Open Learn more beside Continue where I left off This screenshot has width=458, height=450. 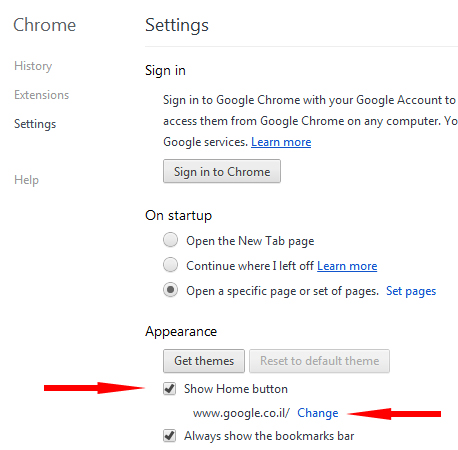[347, 266]
